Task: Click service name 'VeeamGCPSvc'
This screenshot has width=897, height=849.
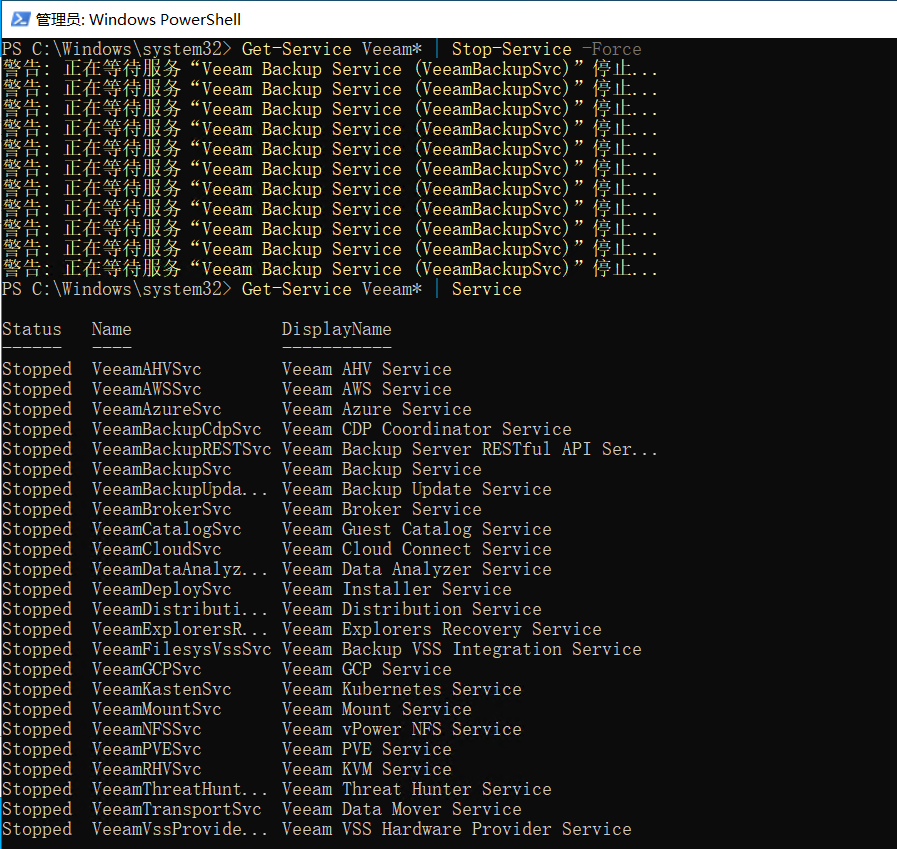Action: [146, 669]
